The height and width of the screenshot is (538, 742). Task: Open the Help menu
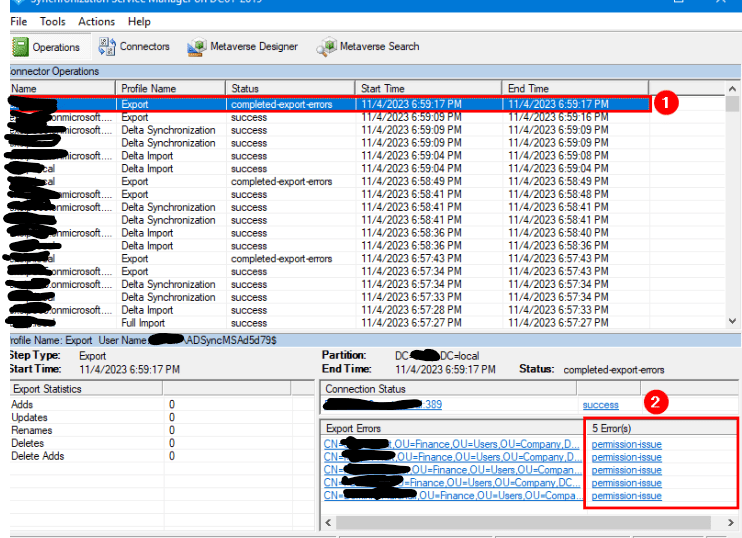click(139, 21)
